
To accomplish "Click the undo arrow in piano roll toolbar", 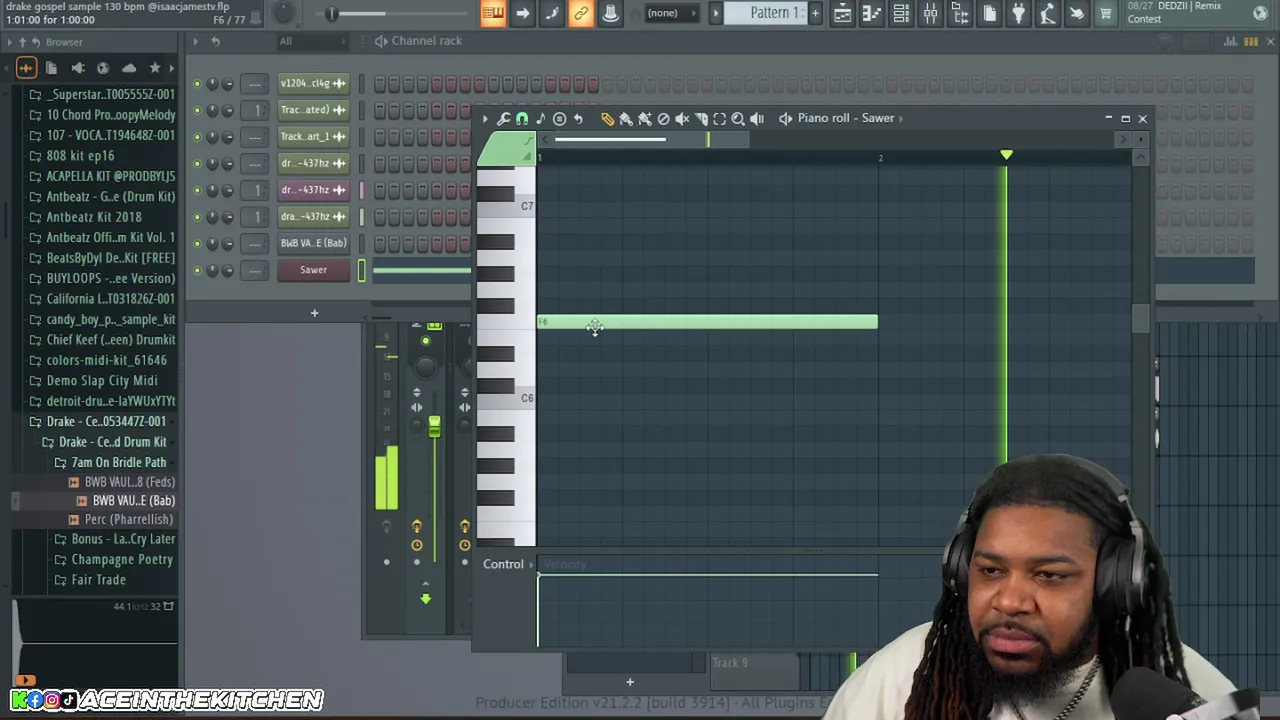I will click(578, 119).
